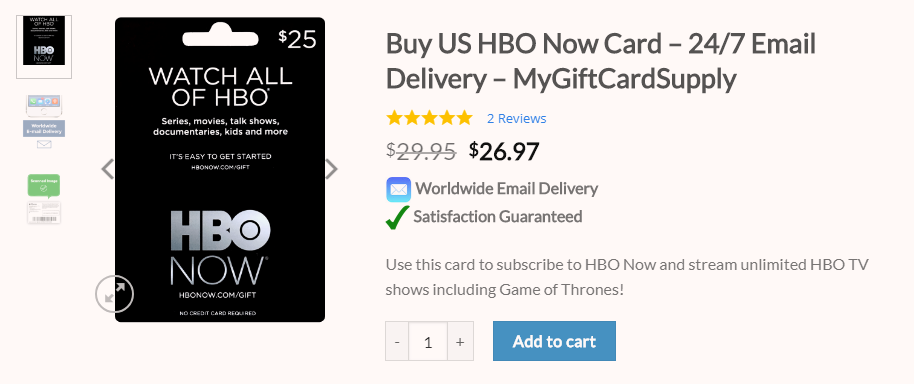Image resolution: width=914 pixels, height=384 pixels.
Task: Open the 2 Reviews link
Action: 516,119
